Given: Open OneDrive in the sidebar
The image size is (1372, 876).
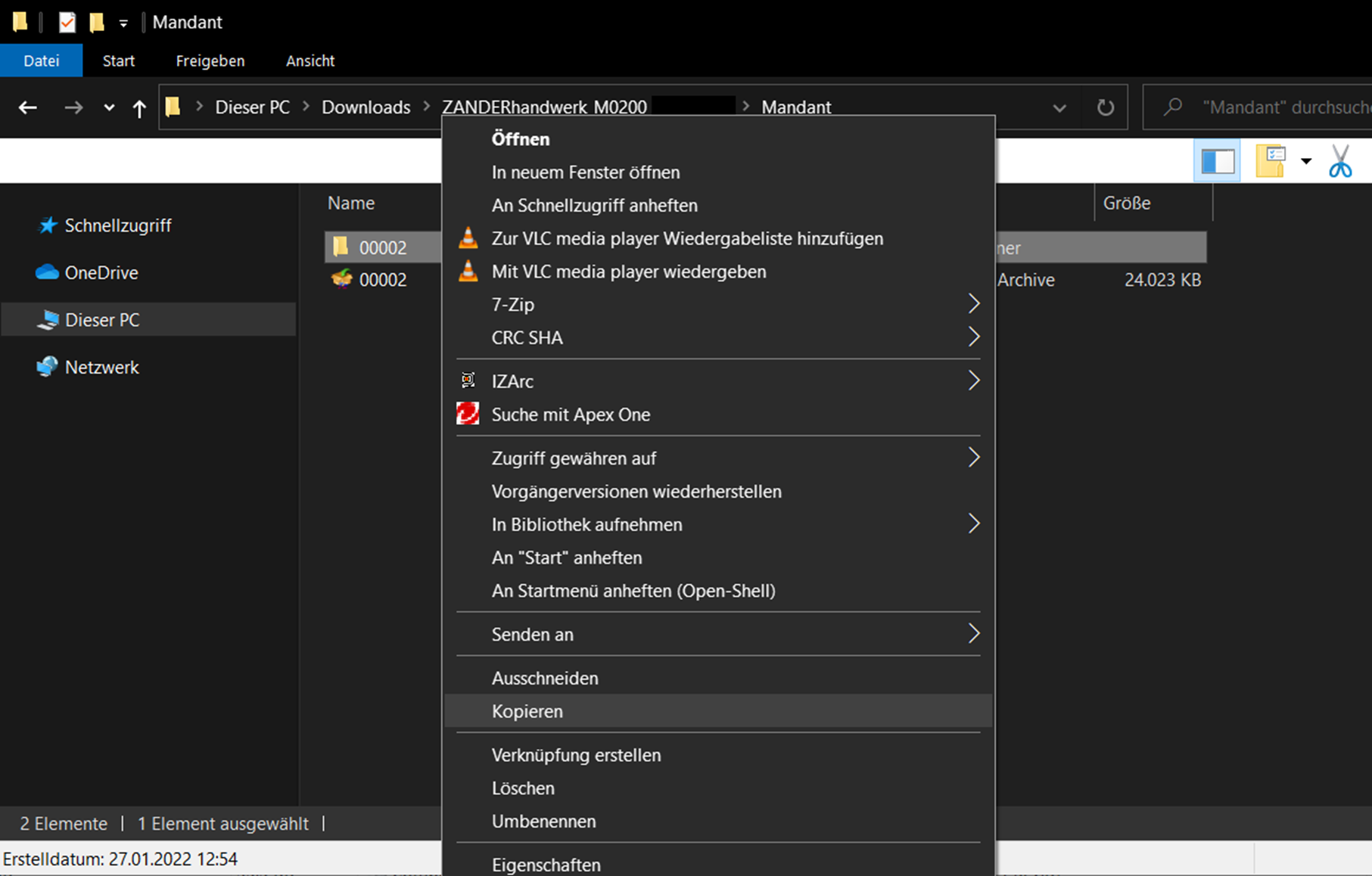Looking at the screenshot, I should click(x=101, y=272).
